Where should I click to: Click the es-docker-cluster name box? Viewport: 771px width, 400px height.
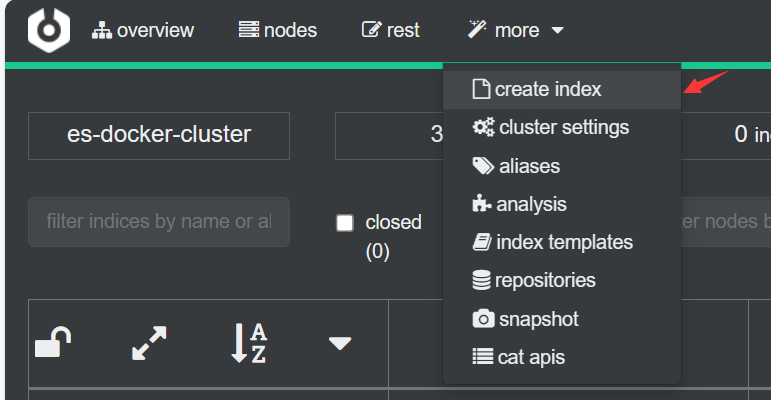159,135
